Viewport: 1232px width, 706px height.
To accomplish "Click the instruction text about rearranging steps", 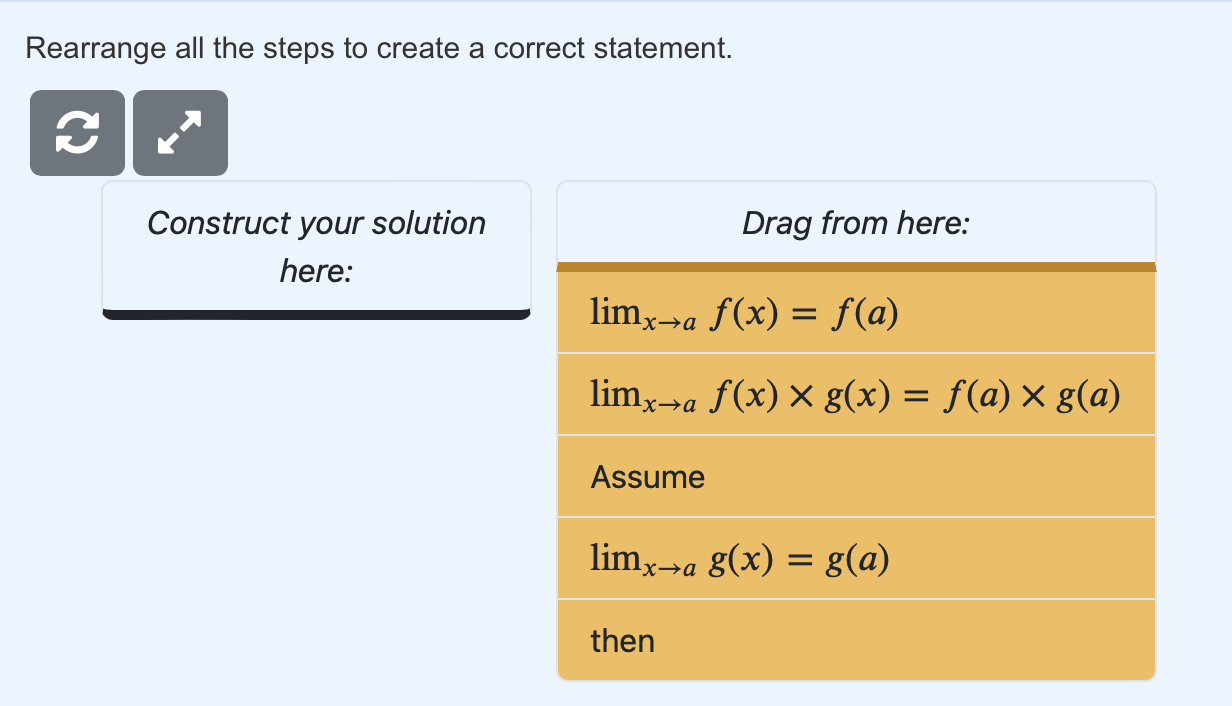I will [377, 47].
